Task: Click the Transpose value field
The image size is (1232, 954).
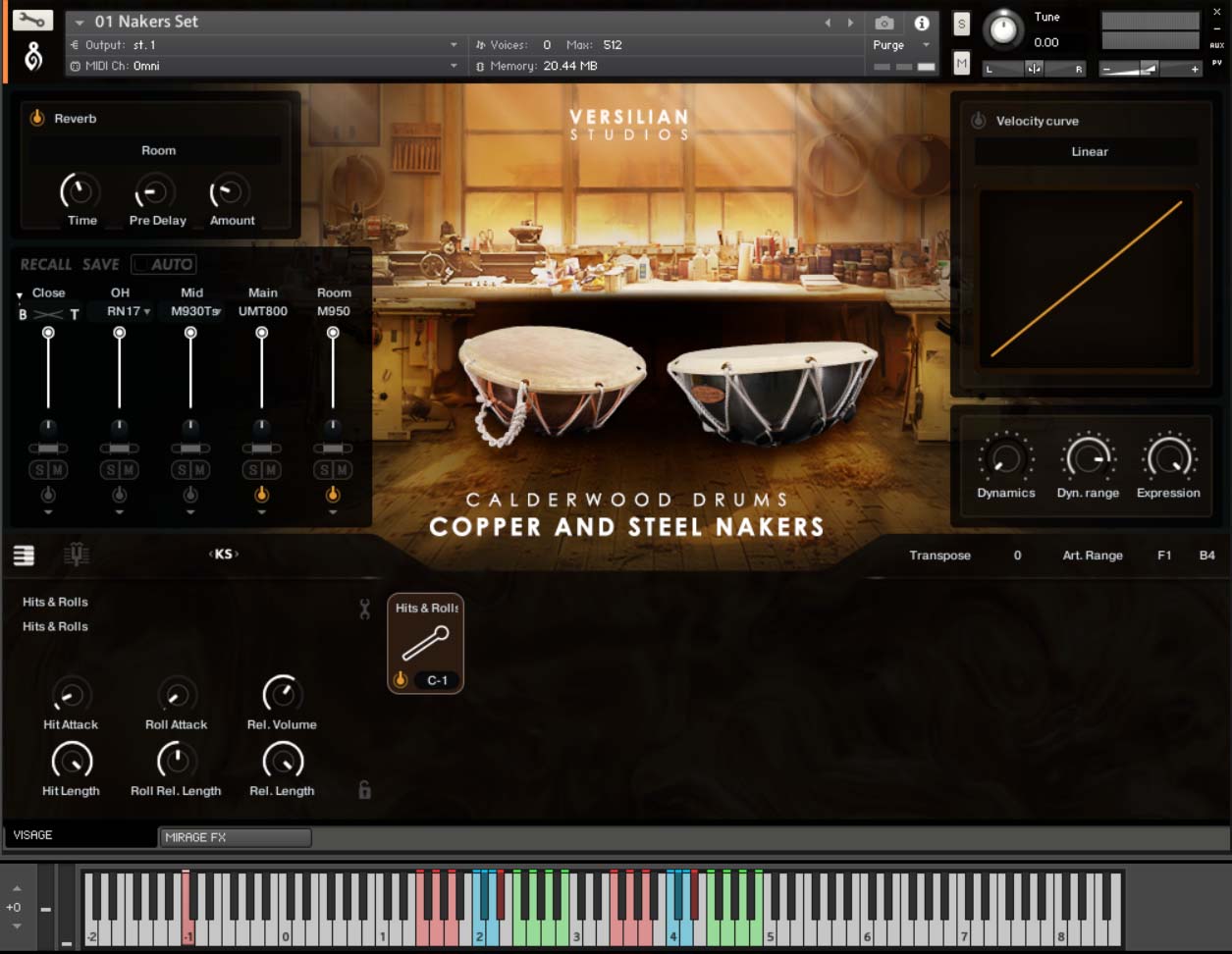Action: [x=1017, y=556]
